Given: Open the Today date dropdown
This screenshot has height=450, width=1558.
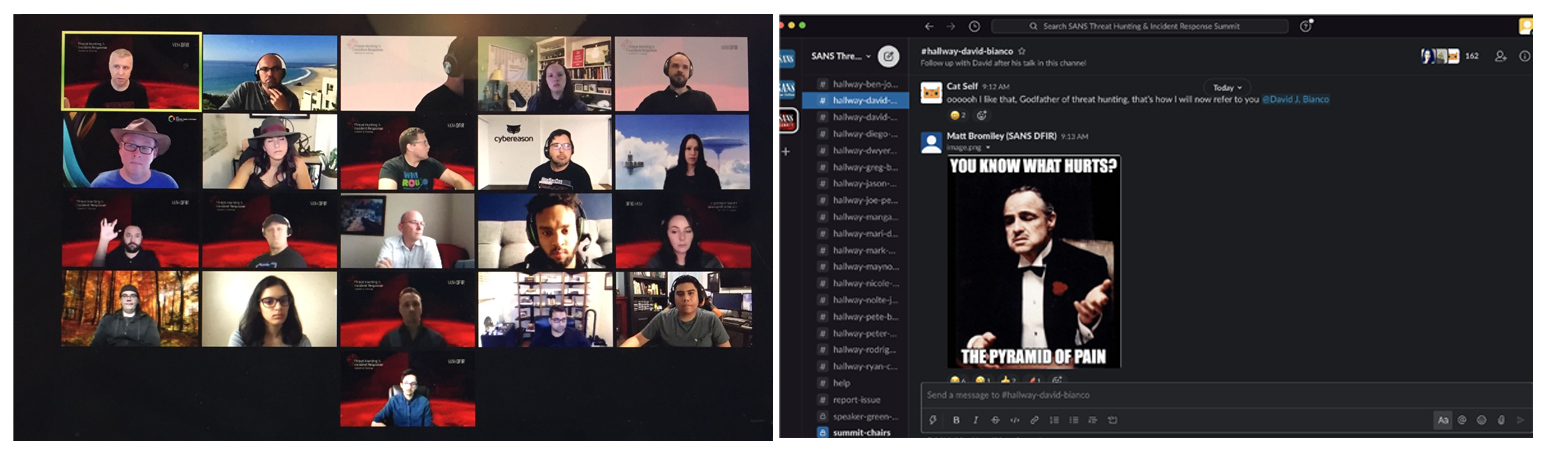Looking at the screenshot, I should point(1226,87).
